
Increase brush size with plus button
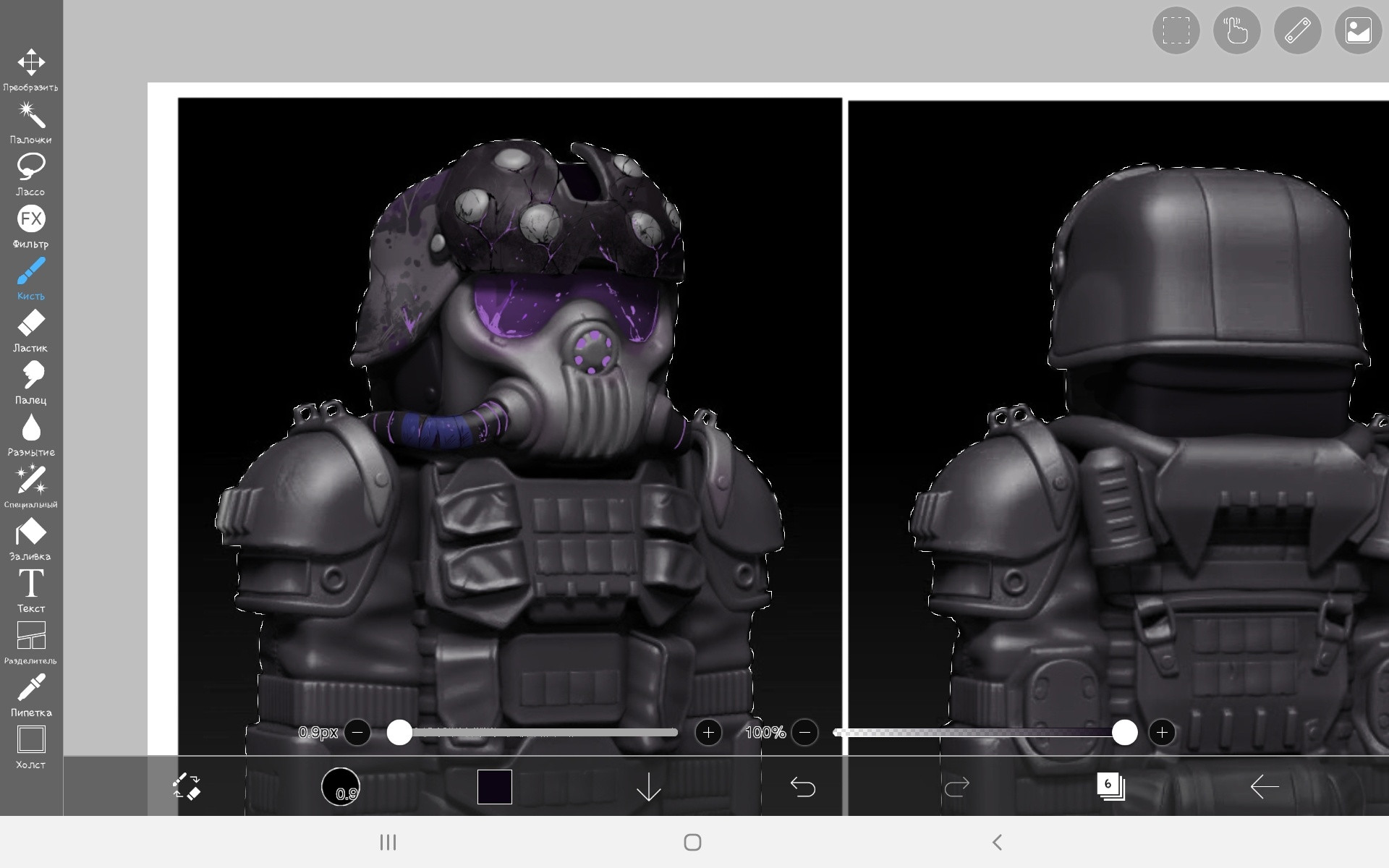click(x=708, y=733)
